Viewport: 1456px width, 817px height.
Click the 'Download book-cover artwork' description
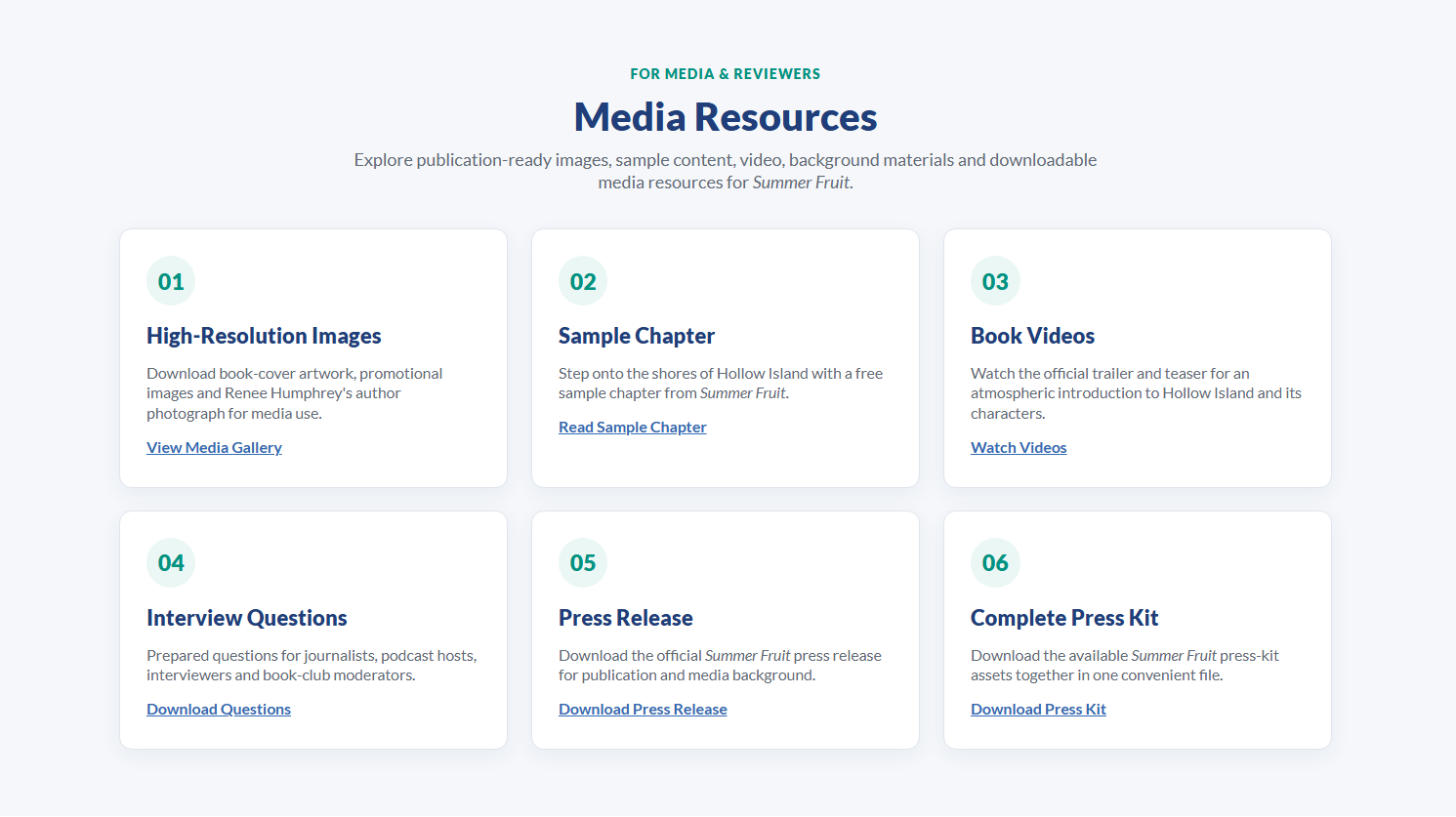point(295,393)
